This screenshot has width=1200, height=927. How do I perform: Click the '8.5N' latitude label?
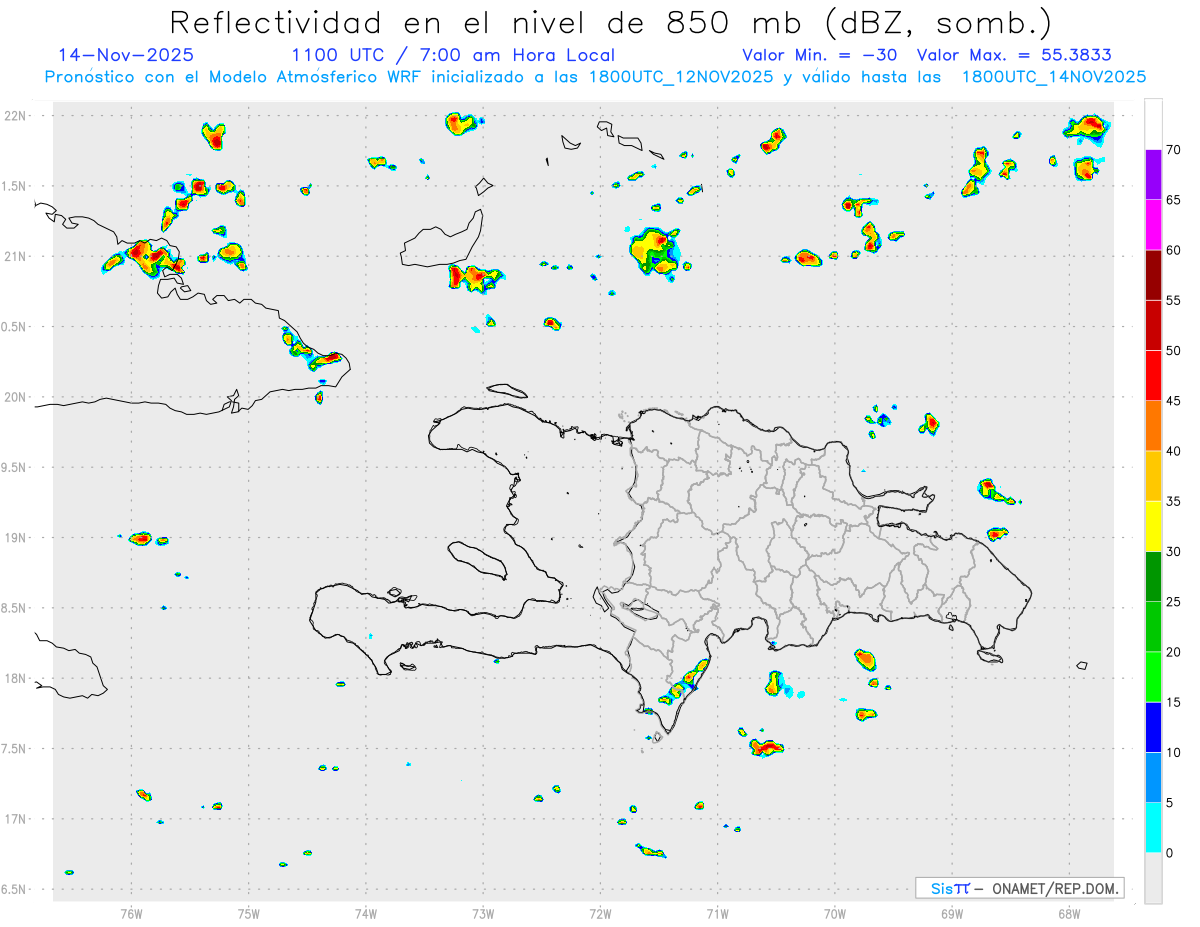[x=15, y=608]
